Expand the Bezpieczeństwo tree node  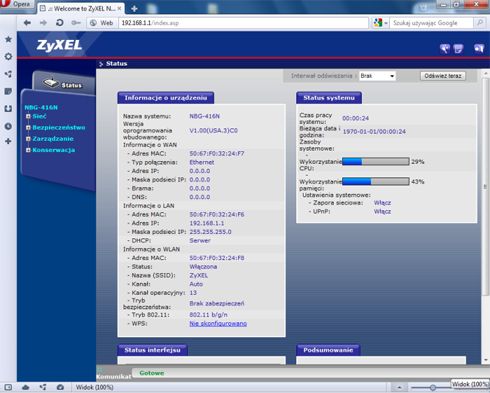pyautogui.click(x=28, y=128)
